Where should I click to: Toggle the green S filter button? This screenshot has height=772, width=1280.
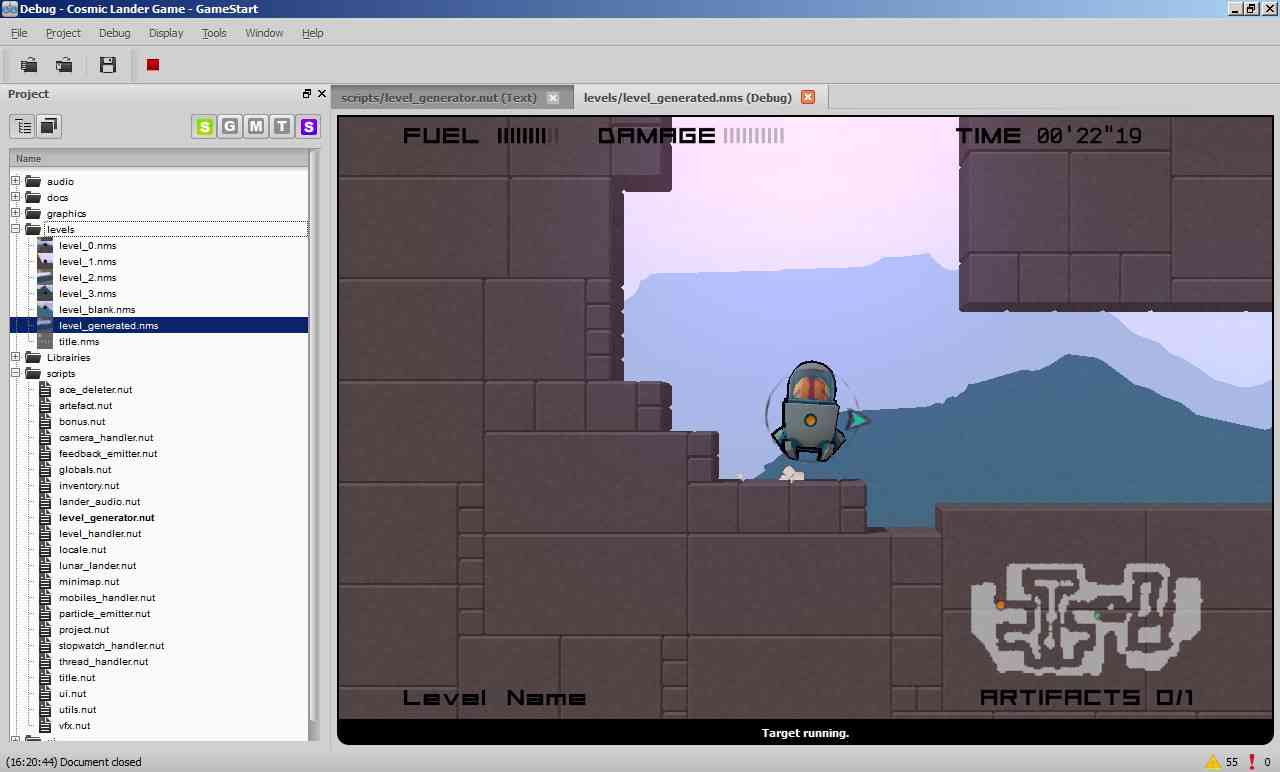coord(204,126)
